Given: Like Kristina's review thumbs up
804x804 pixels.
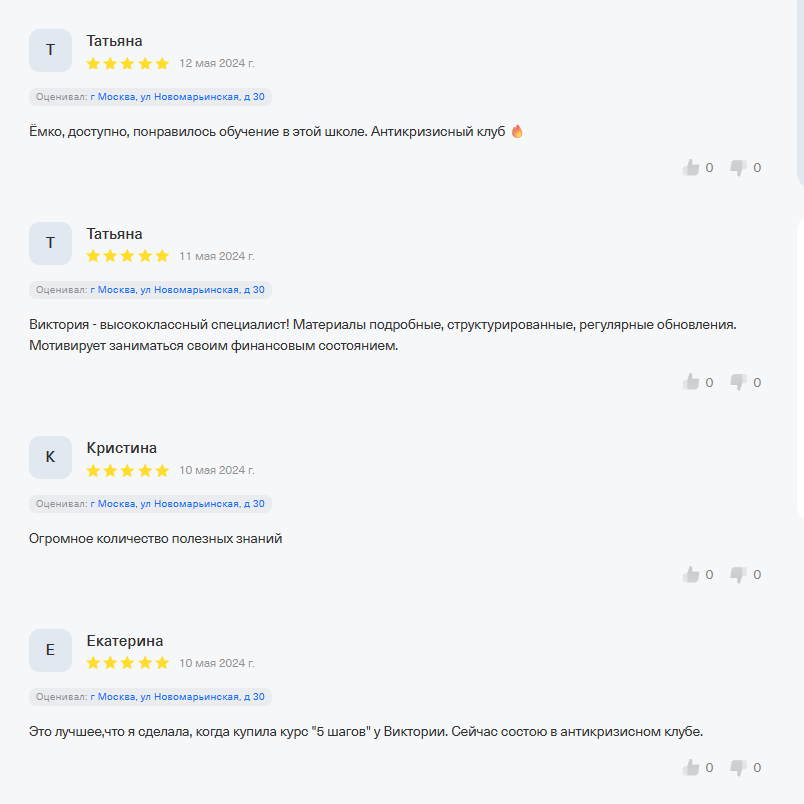Looking at the screenshot, I should click(691, 575).
